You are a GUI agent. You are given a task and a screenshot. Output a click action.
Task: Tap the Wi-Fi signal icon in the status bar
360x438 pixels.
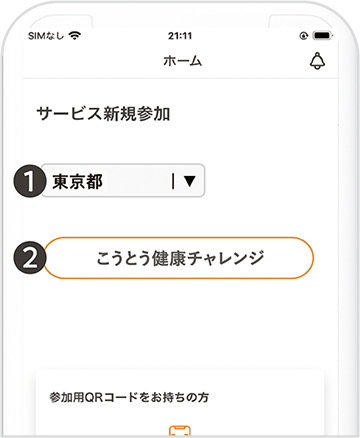pyautogui.click(x=75, y=36)
